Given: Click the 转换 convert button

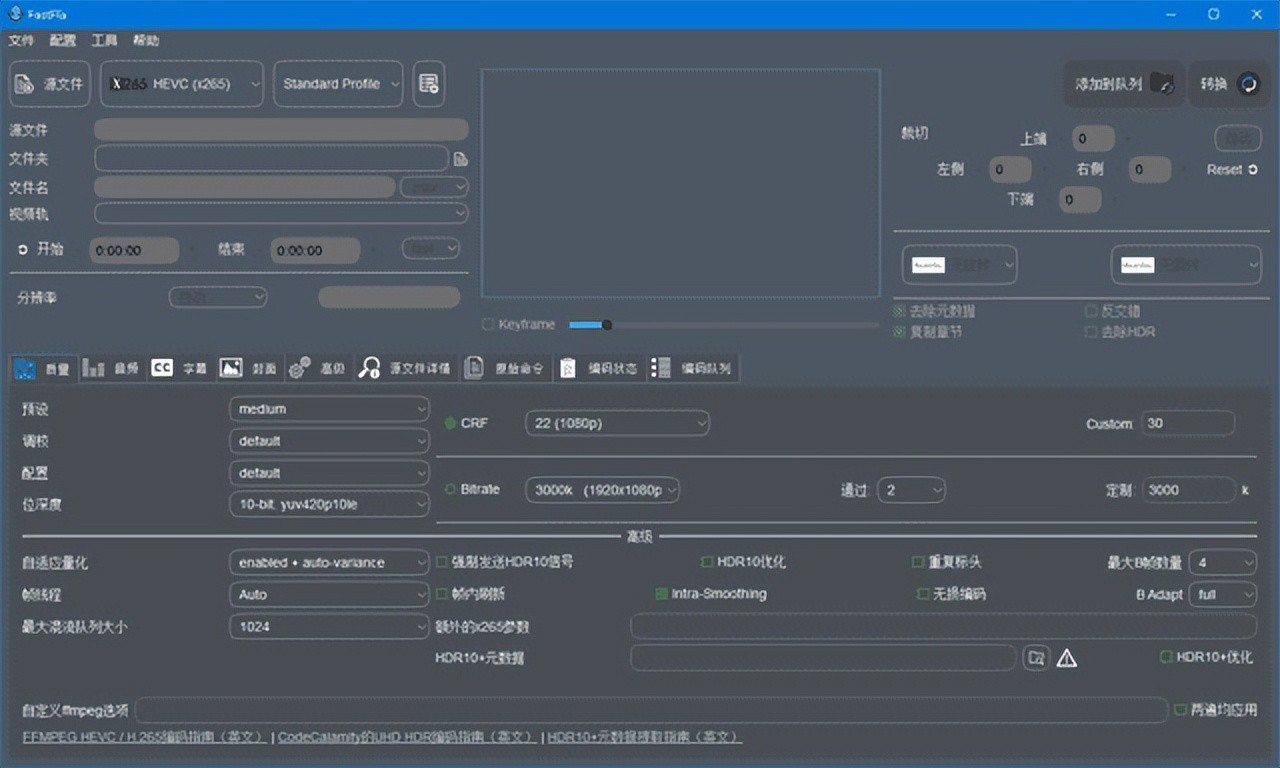Looking at the screenshot, I should point(1229,84).
